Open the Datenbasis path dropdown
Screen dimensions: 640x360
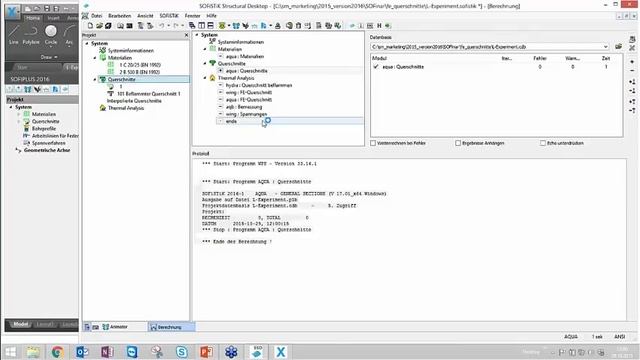coord(605,47)
